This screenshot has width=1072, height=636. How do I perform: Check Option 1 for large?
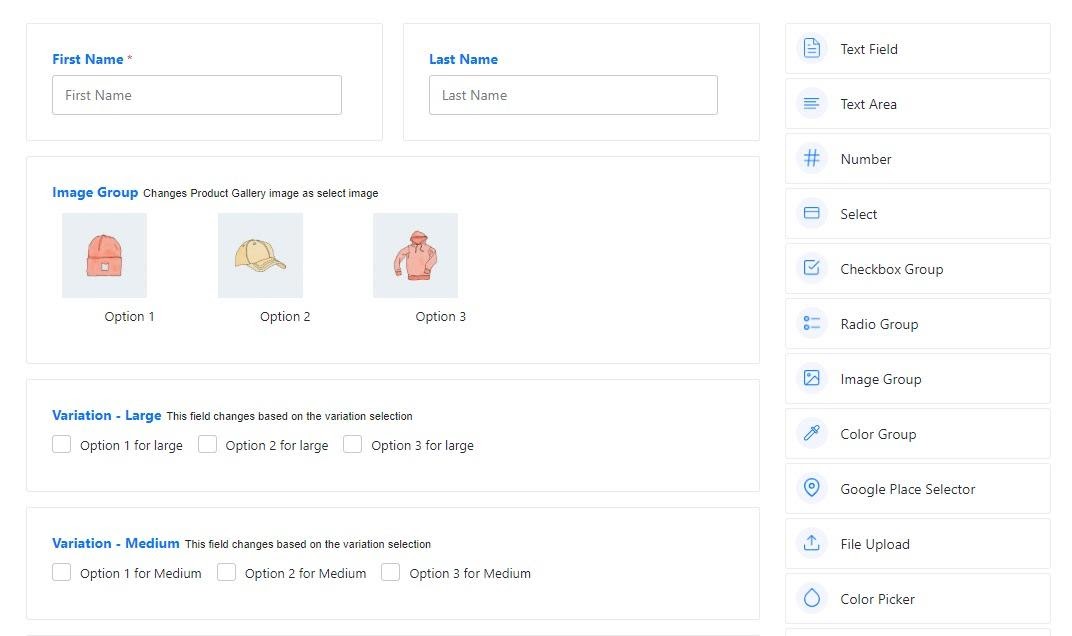tap(62, 445)
